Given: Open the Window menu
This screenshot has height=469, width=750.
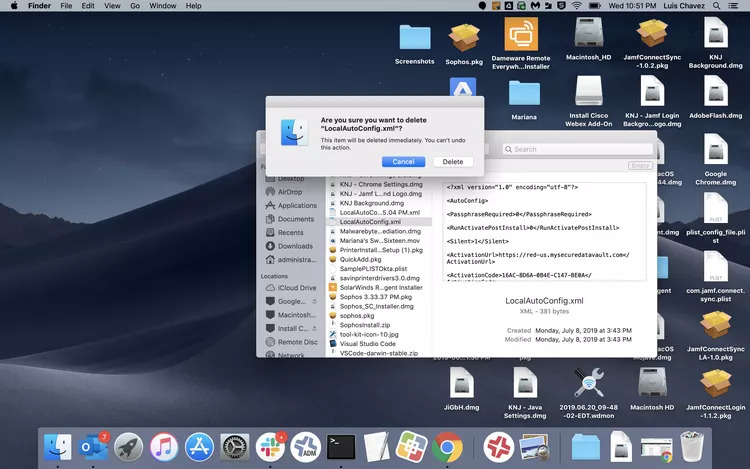Looking at the screenshot, I should click(163, 6).
